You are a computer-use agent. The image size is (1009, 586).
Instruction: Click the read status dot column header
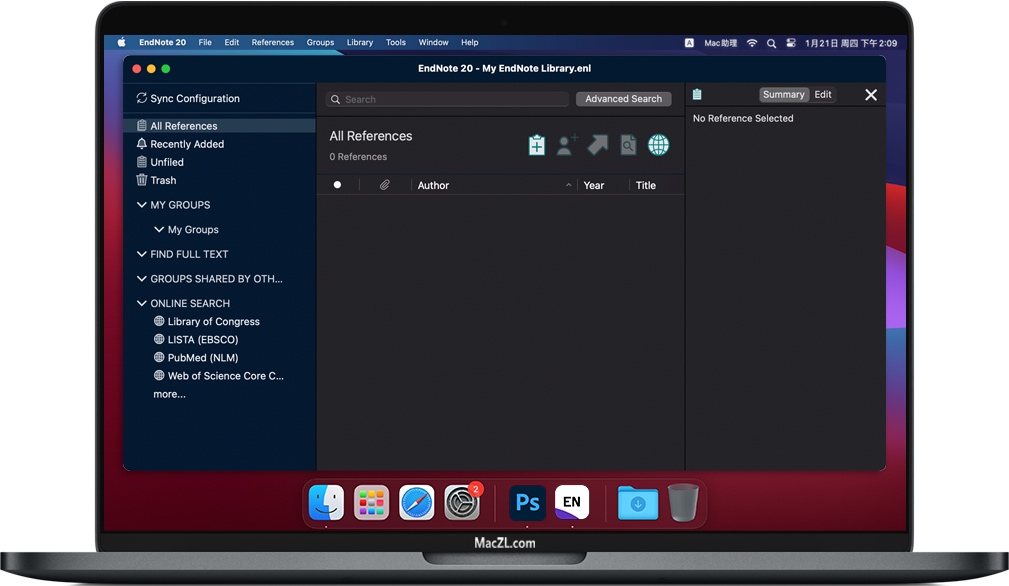[337, 185]
